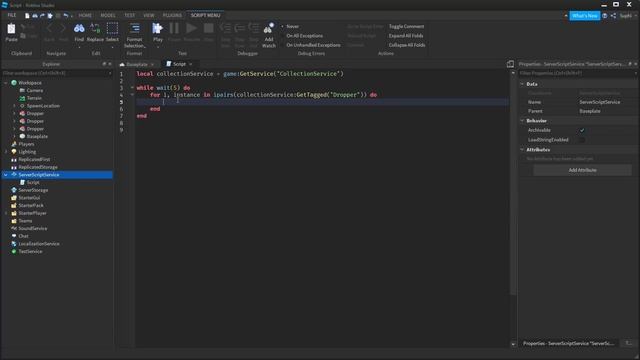
Task: Click the undo arrow in quick-access bar
Action: [65, 16]
